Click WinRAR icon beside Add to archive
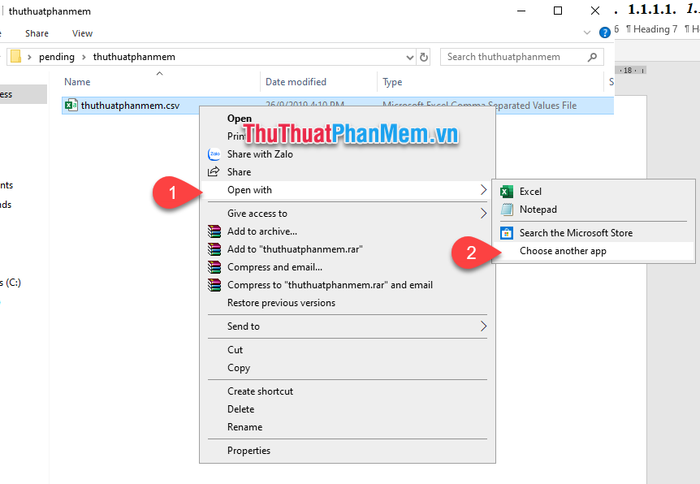Image resolution: width=700 pixels, height=484 pixels. 213,232
